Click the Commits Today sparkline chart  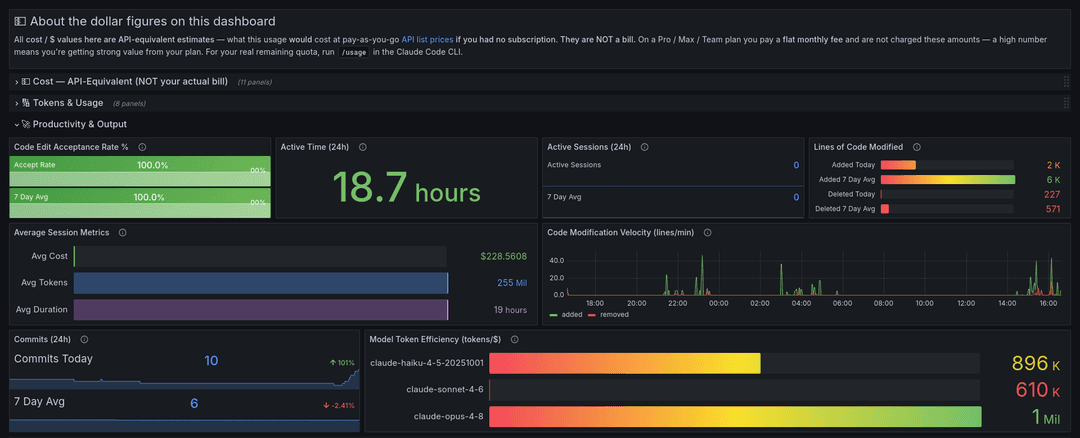185,379
